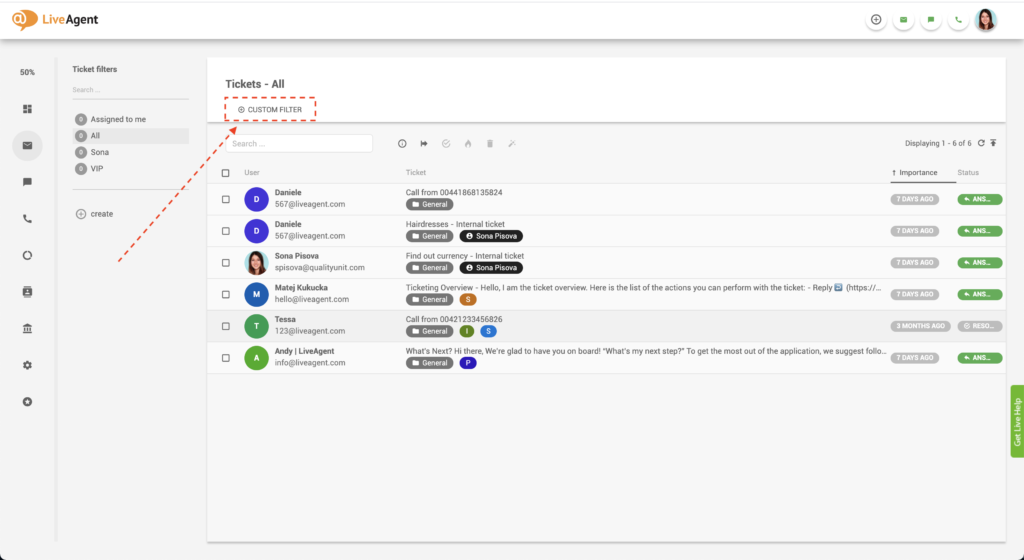Select the Assigned to me filter
This screenshot has height=560, width=1024.
click(118, 120)
